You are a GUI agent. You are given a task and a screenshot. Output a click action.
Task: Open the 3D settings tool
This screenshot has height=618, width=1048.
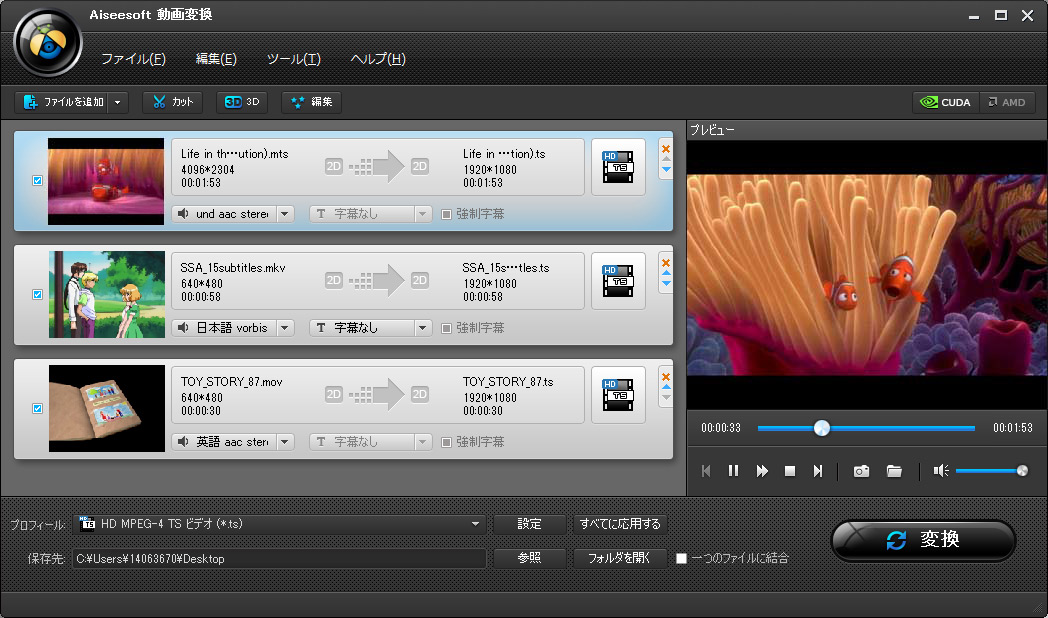(x=242, y=102)
